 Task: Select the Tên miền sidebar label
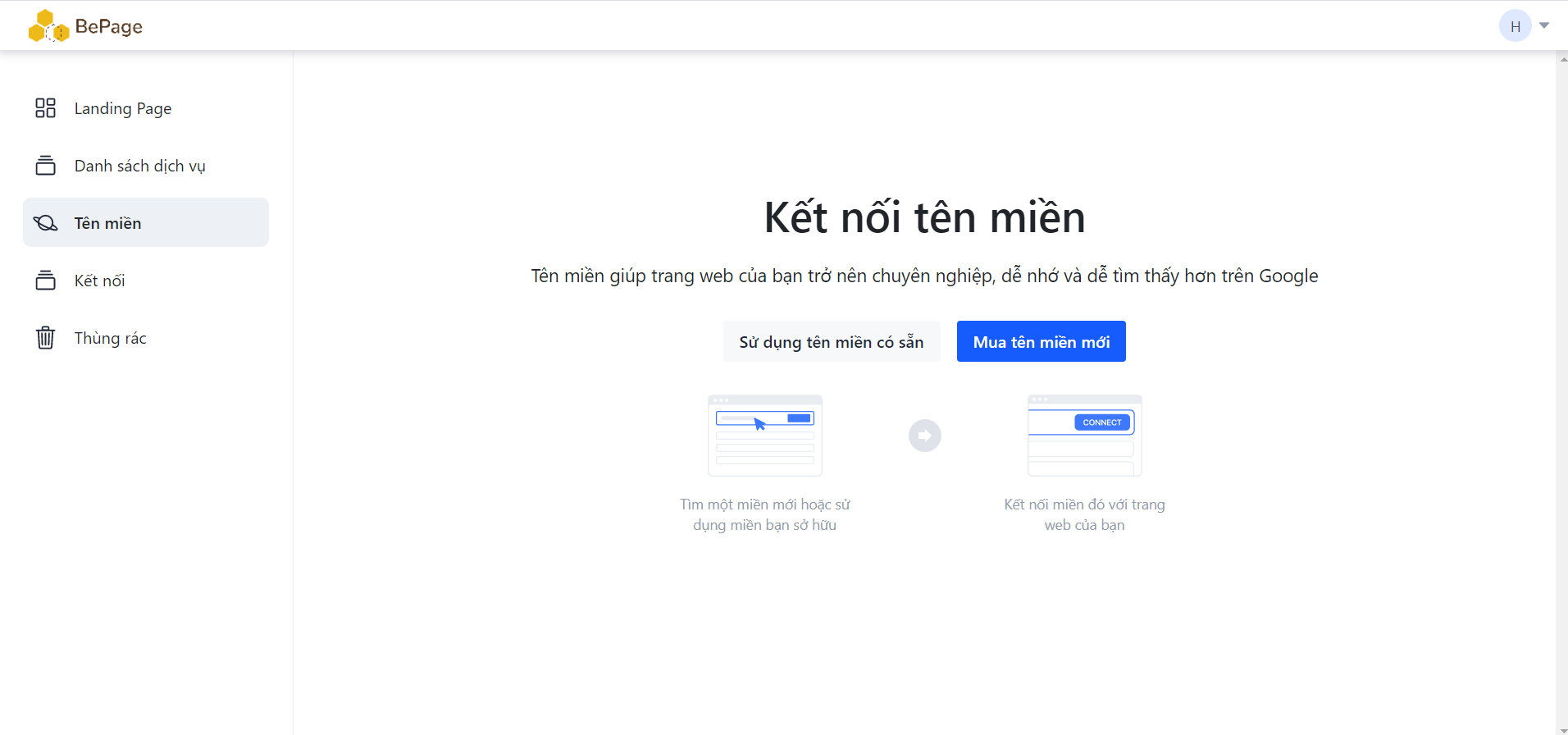107,223
